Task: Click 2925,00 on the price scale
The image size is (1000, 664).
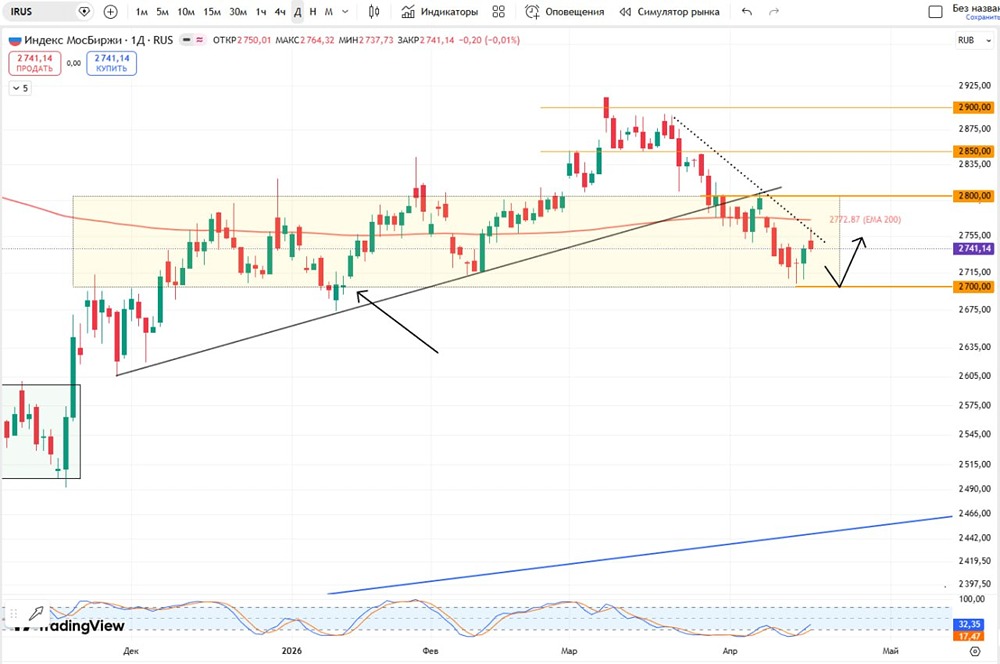Action: 974,85
